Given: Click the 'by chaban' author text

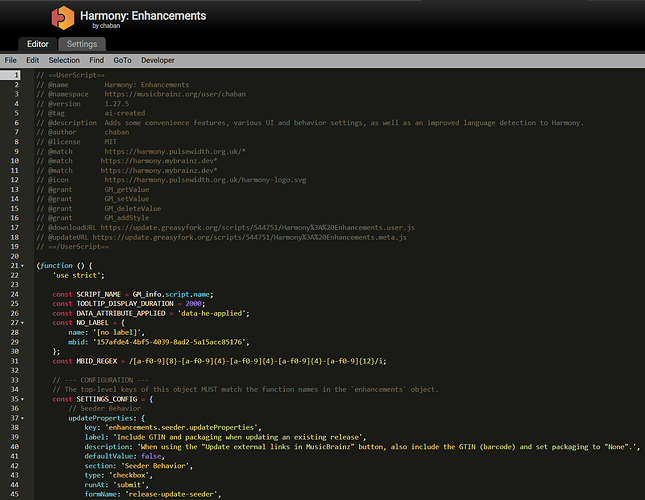Looking at the screenshot, I should (x=106, y=26).
